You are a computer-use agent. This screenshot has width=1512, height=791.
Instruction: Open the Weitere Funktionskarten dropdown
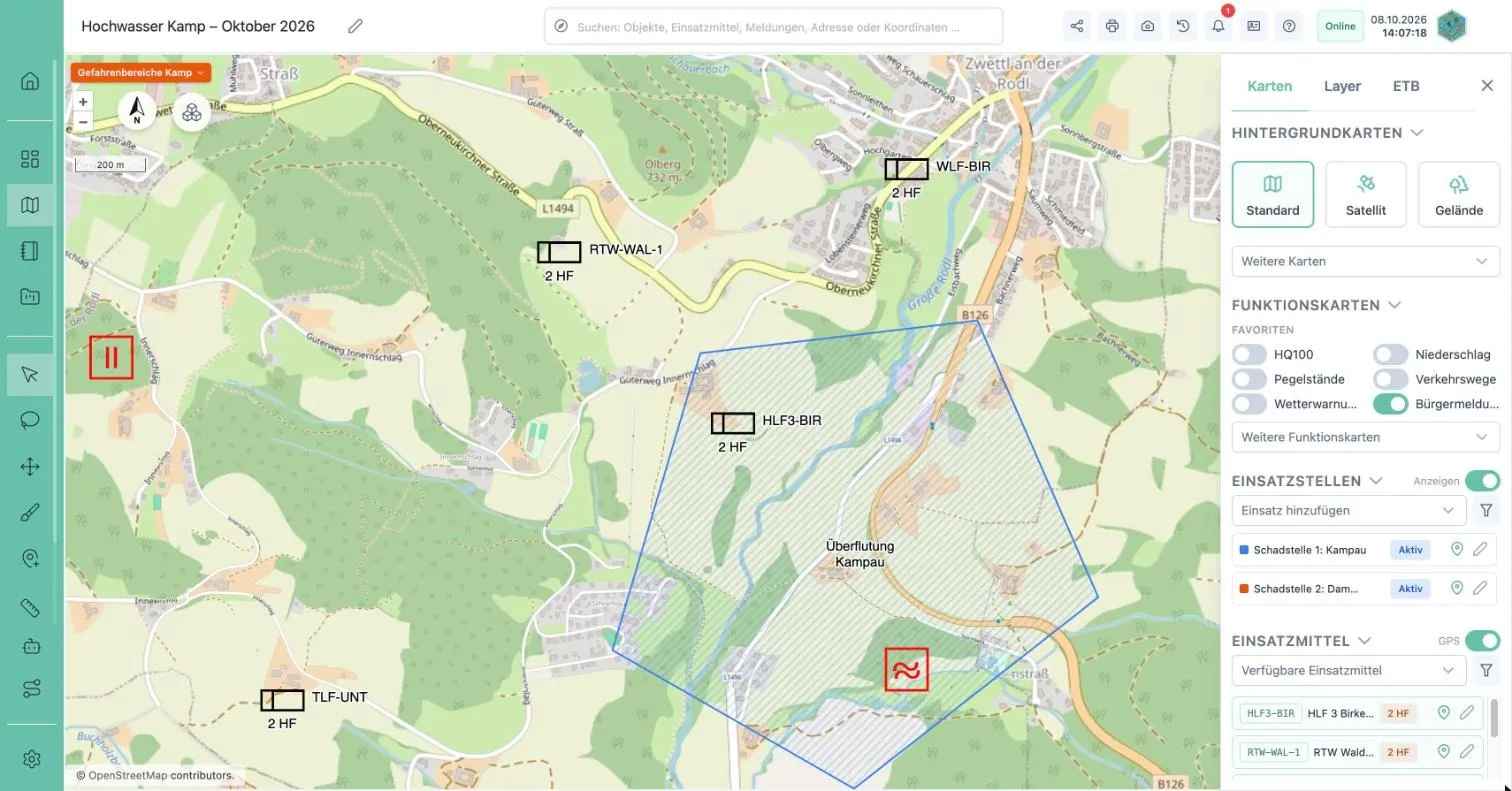[x=1365, y=437]
